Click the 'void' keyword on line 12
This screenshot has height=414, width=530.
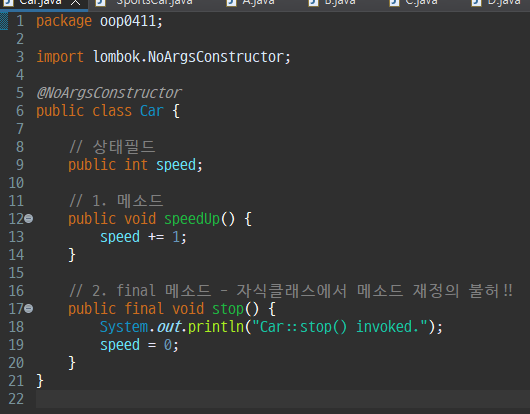[x=140, y=219]
